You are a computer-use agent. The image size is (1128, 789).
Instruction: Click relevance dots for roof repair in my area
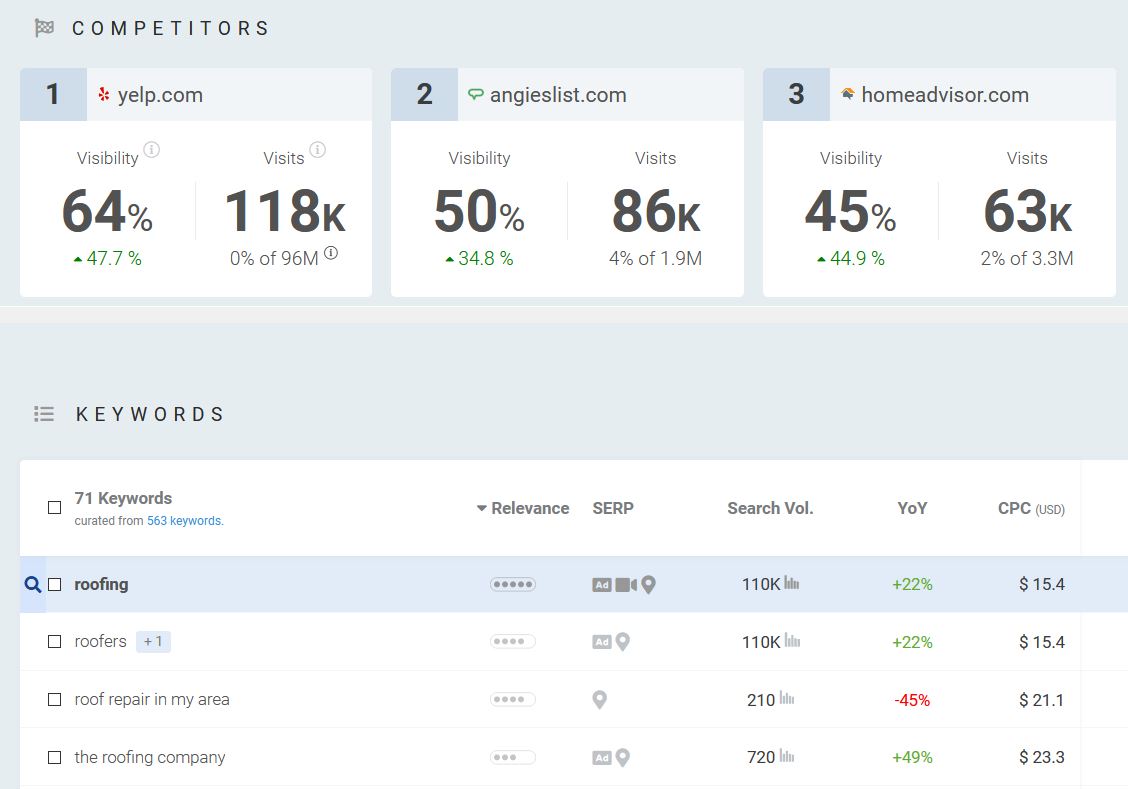coord(513,699)
